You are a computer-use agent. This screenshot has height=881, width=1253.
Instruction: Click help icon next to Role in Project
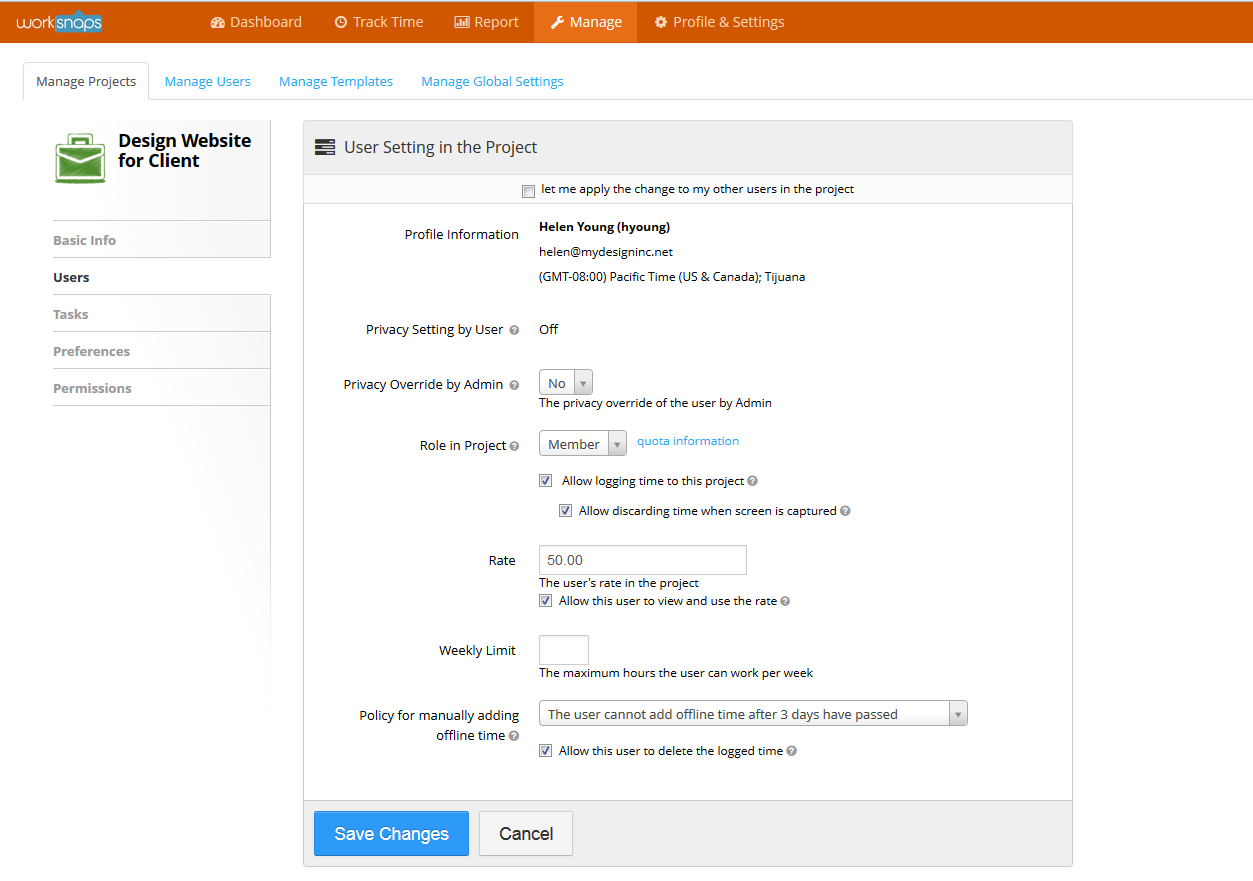(x=514, y=446)
